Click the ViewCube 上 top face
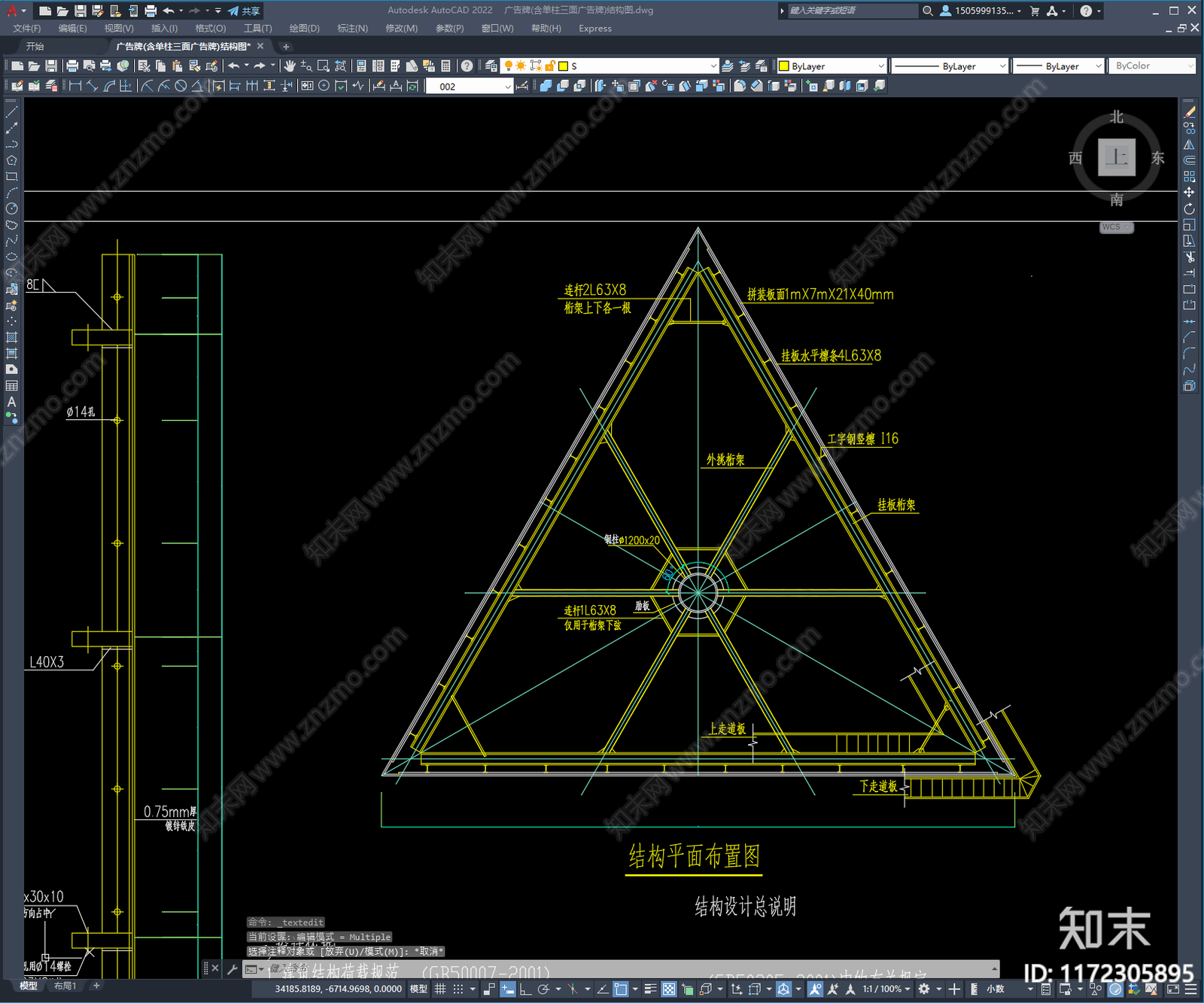The image size is (1204, 1003). [x=1116, y=157]
